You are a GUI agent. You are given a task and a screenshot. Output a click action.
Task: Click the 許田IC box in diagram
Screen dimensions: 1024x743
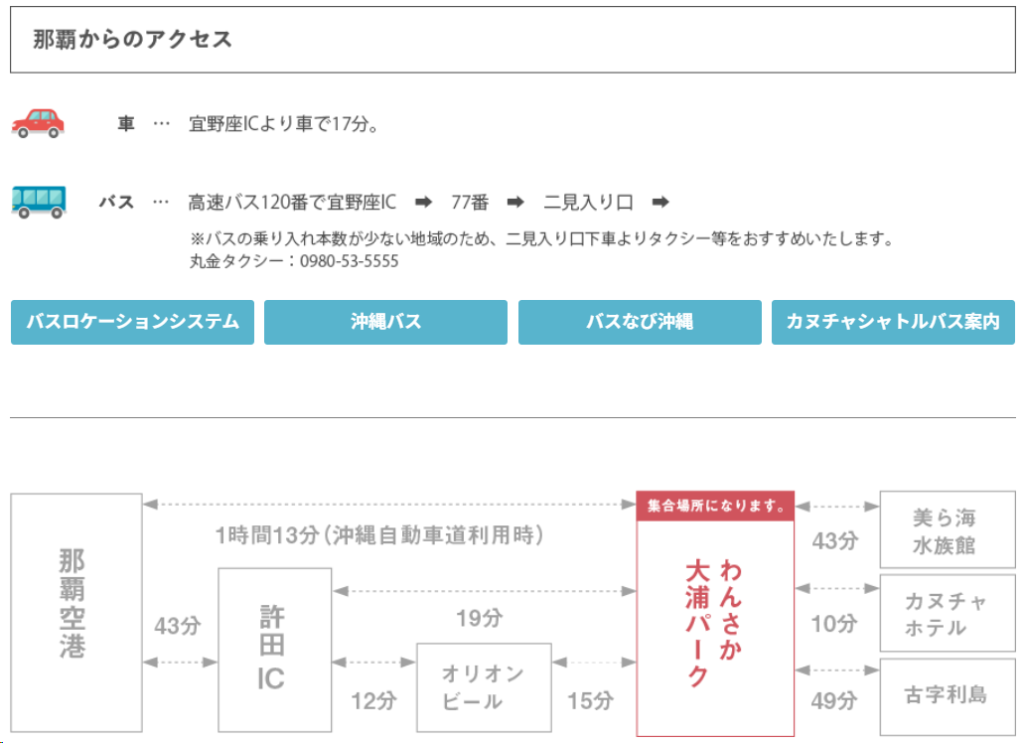click(x=274, y=650)
